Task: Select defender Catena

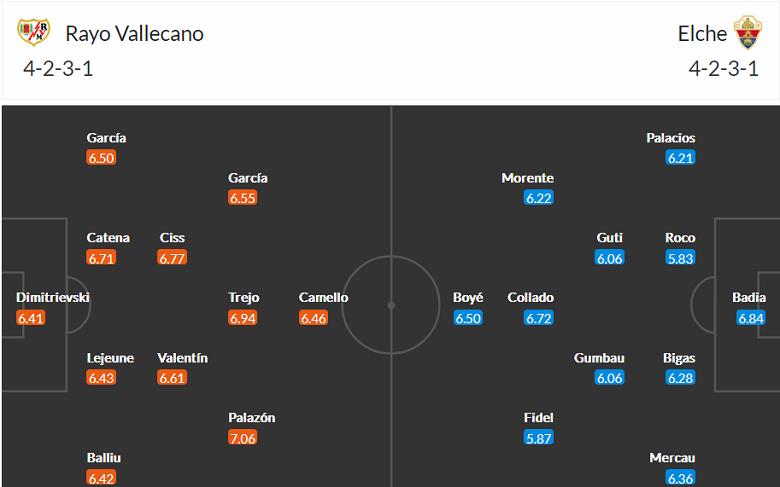Action: coord(108,238)
